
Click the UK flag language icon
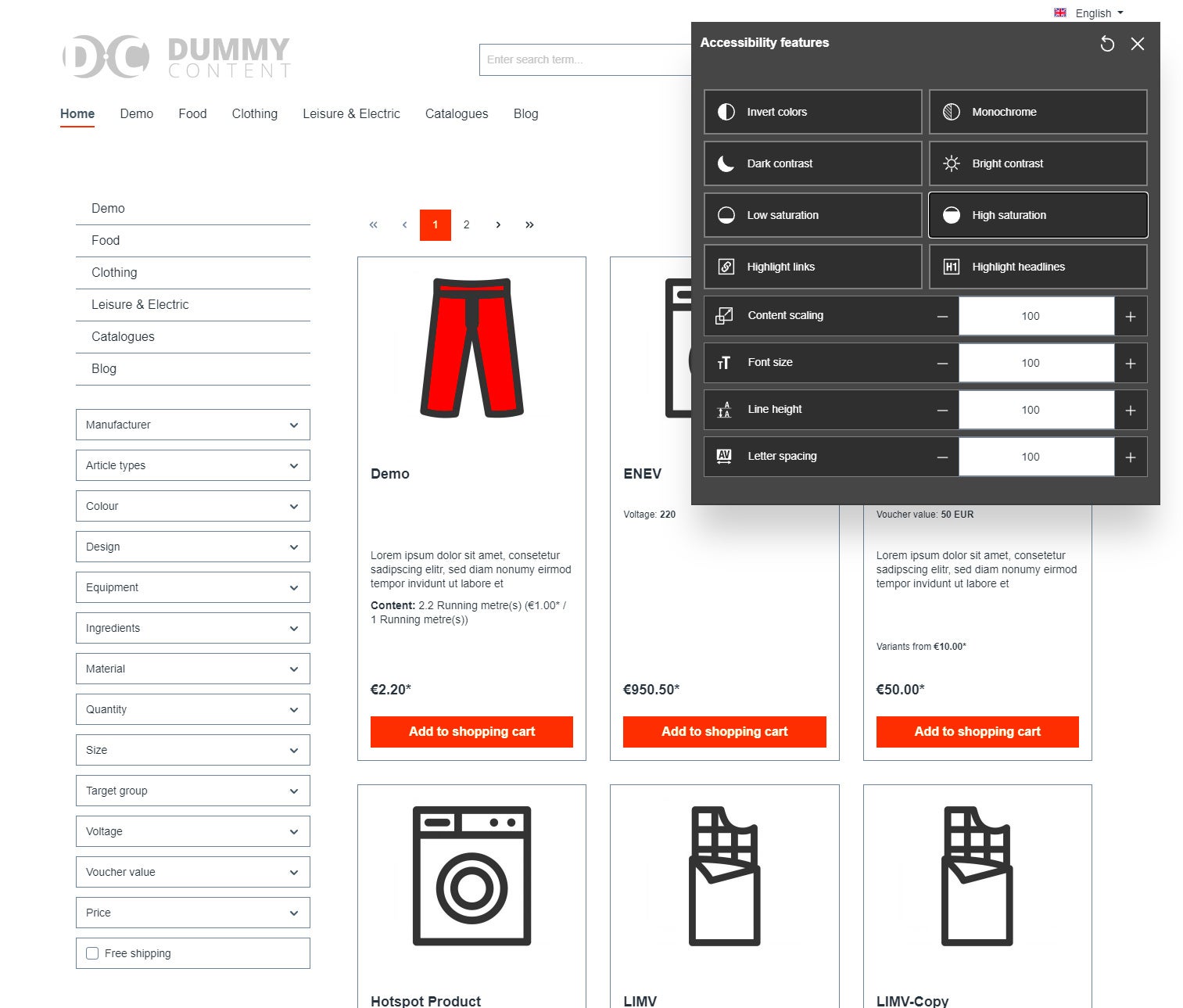coord(1060,13)
